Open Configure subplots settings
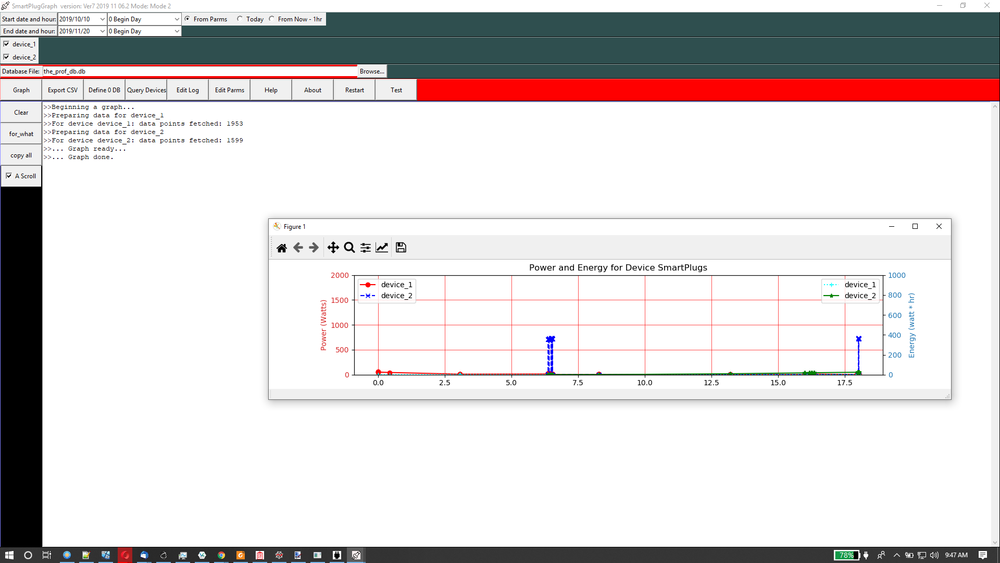1000x563 pixels. (366, 248)
